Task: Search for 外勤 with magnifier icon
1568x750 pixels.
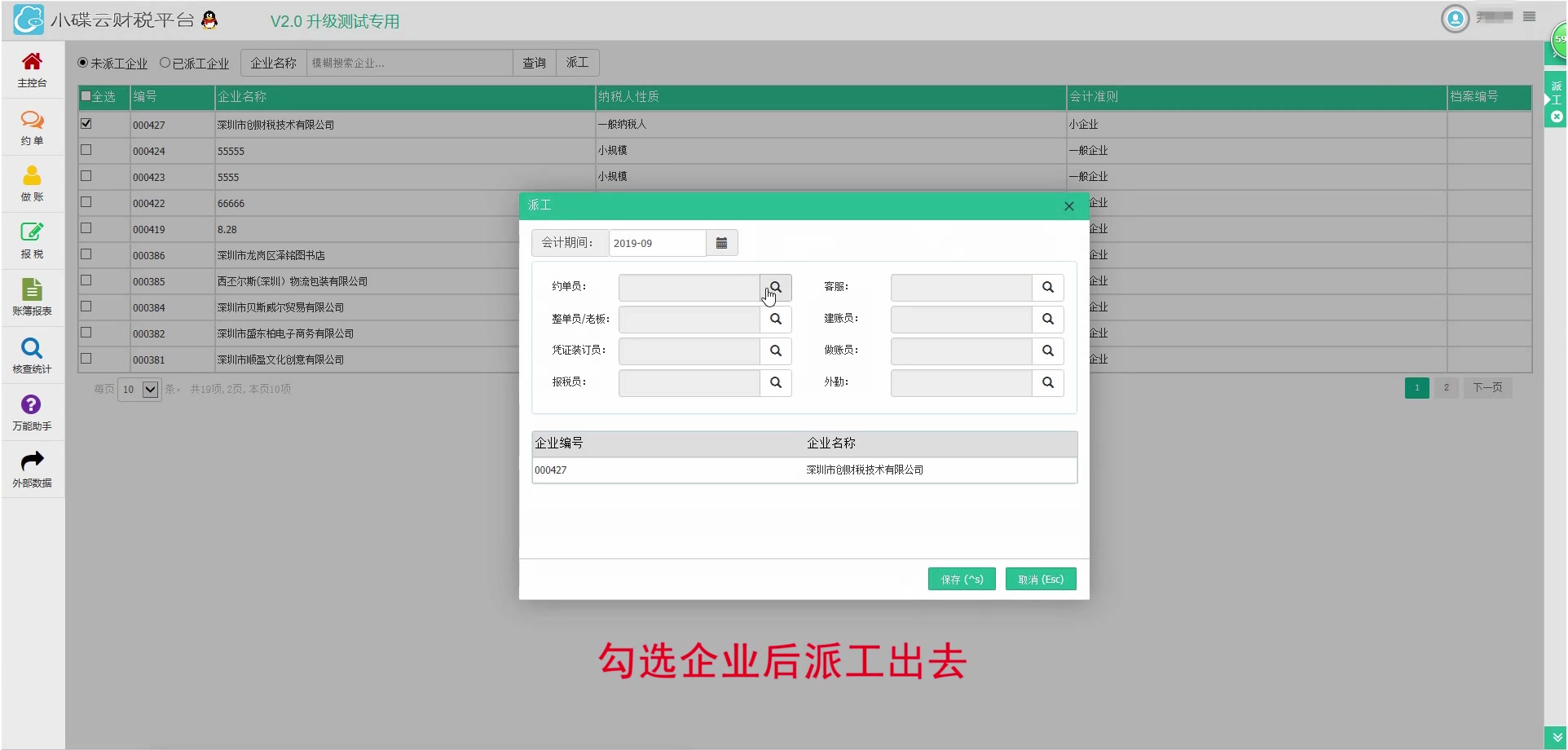Action: click(x=1048, y=382)
